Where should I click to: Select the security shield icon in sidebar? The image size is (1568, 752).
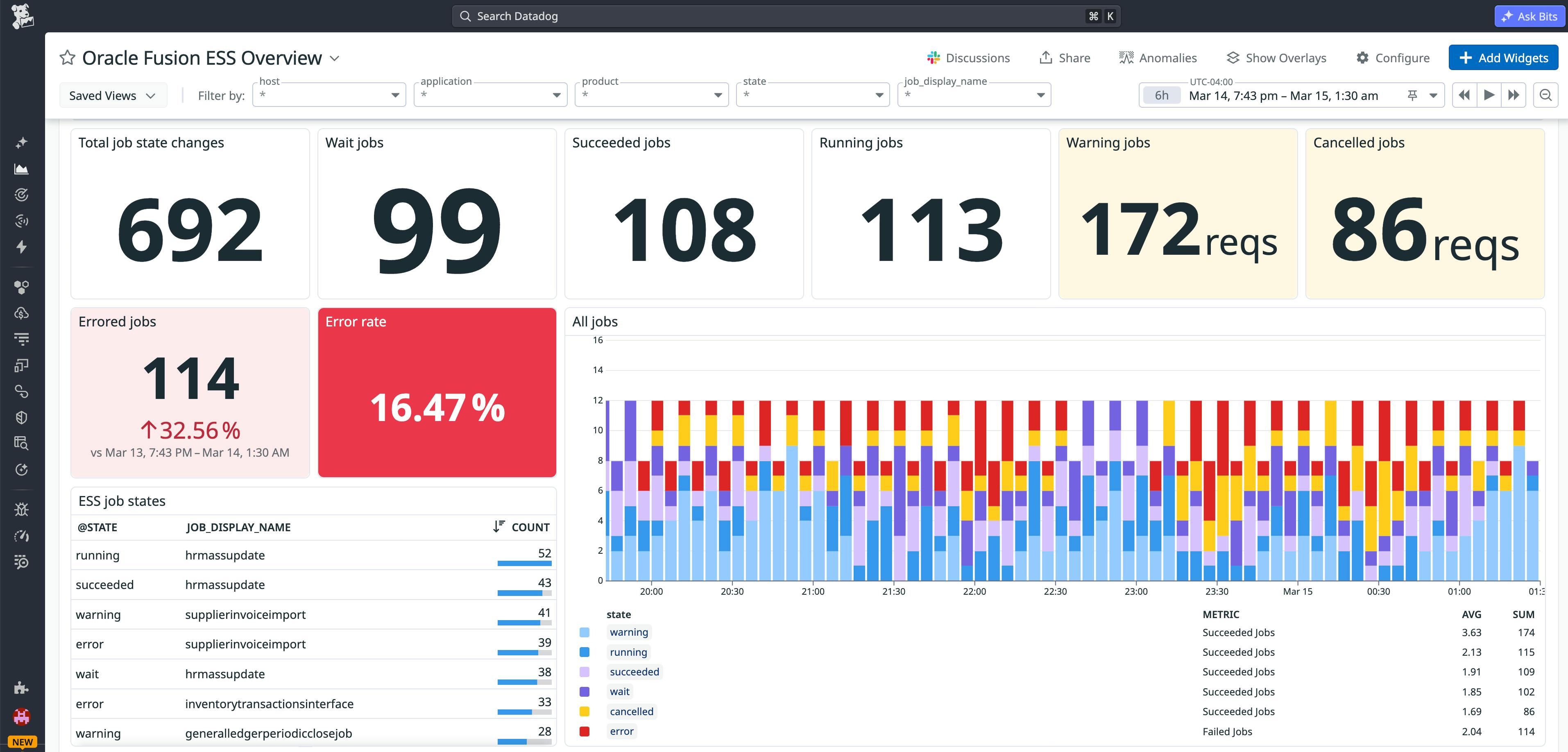click(22, 417)
